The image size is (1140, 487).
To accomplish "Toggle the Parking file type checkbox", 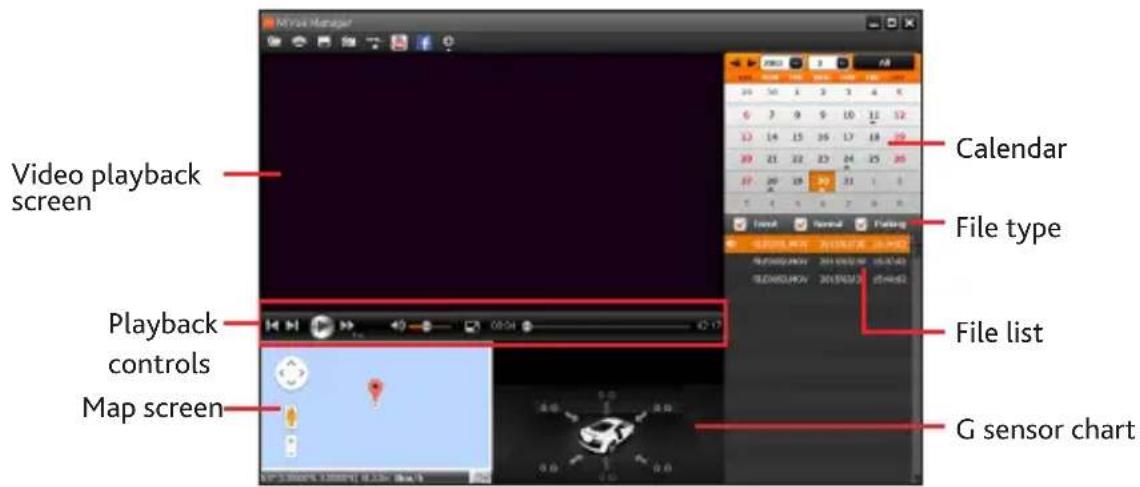I will (862, 225).
